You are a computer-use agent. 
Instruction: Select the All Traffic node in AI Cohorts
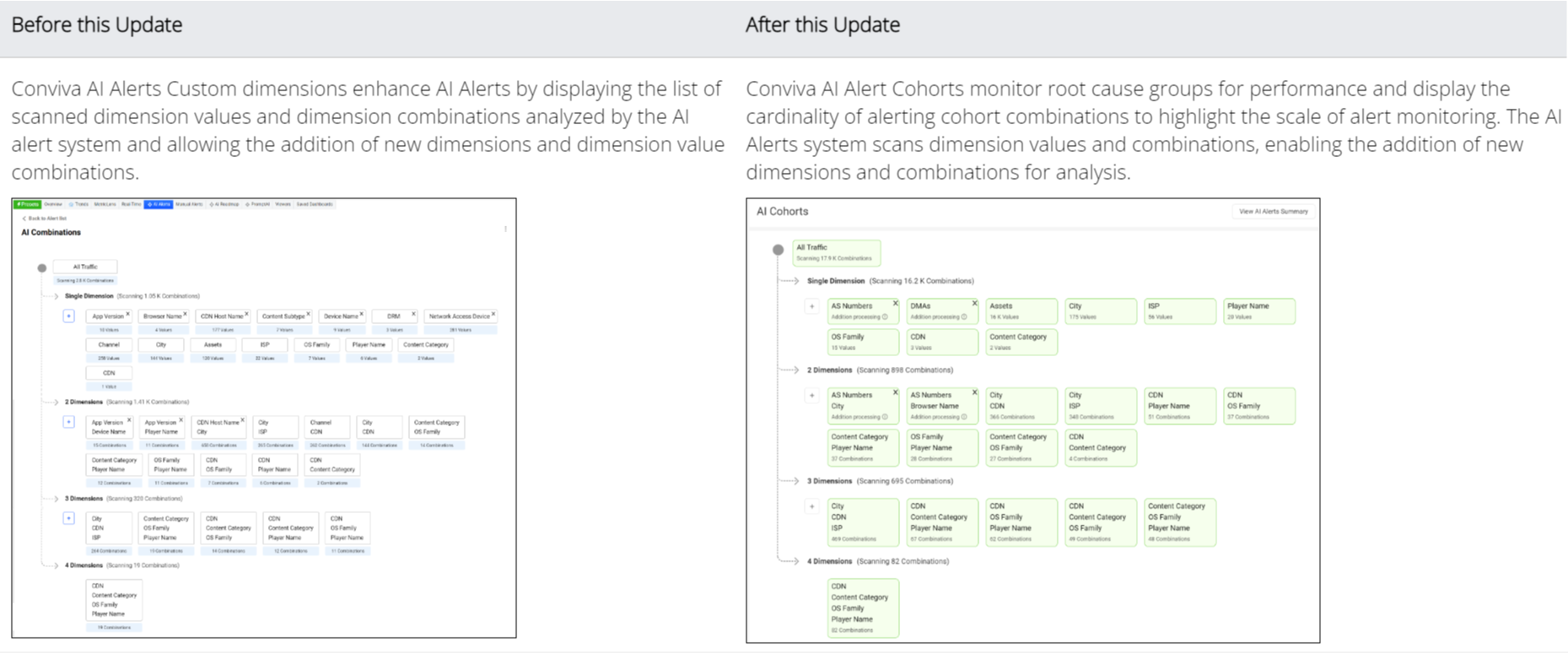(836, 252)
